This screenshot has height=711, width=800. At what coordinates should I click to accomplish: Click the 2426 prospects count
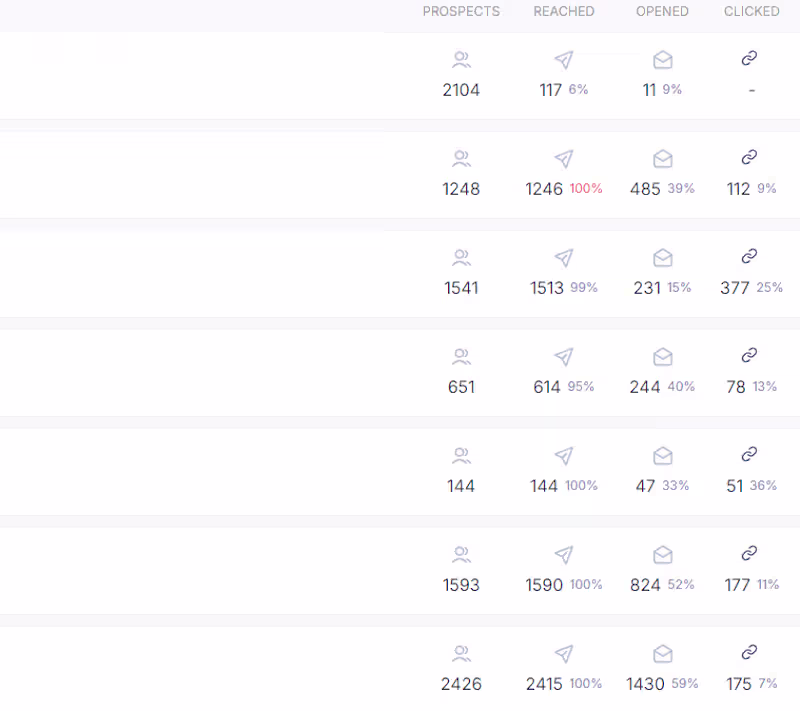coord(461,684)
